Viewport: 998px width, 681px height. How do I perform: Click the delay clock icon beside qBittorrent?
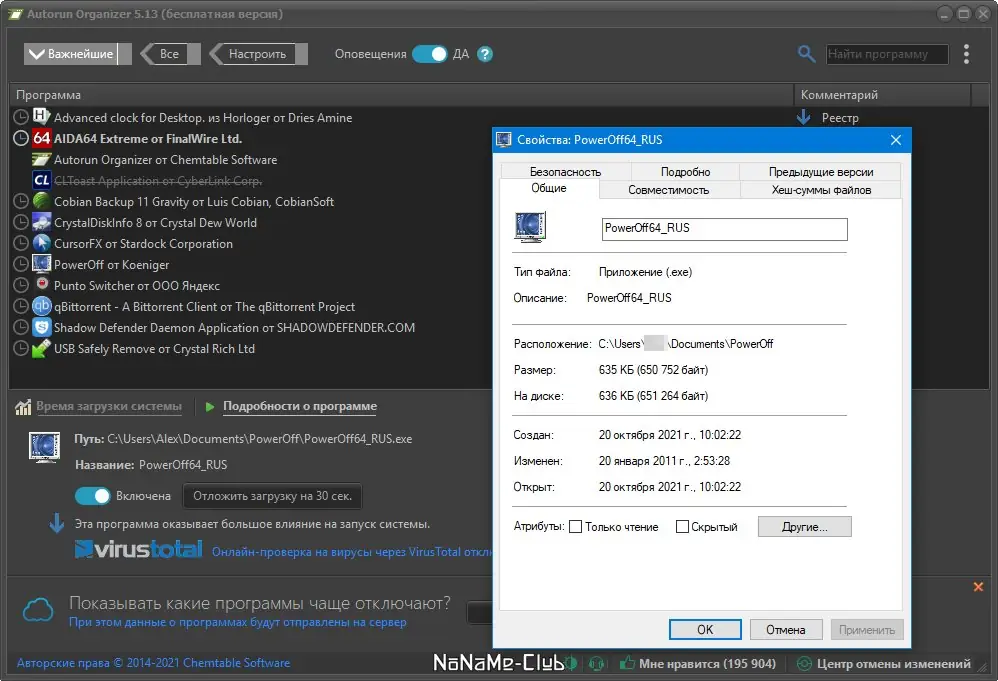[21, 306]
